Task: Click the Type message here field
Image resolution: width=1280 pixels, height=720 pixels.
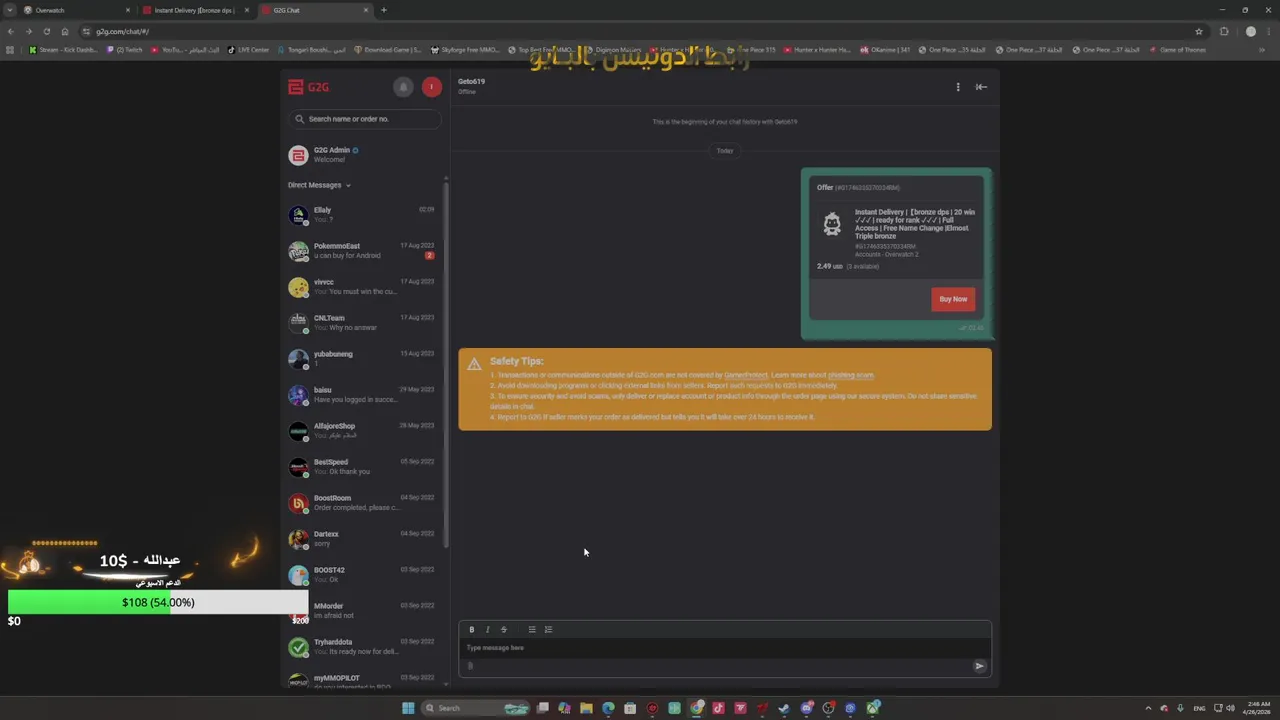Action: tap(725, 648)
